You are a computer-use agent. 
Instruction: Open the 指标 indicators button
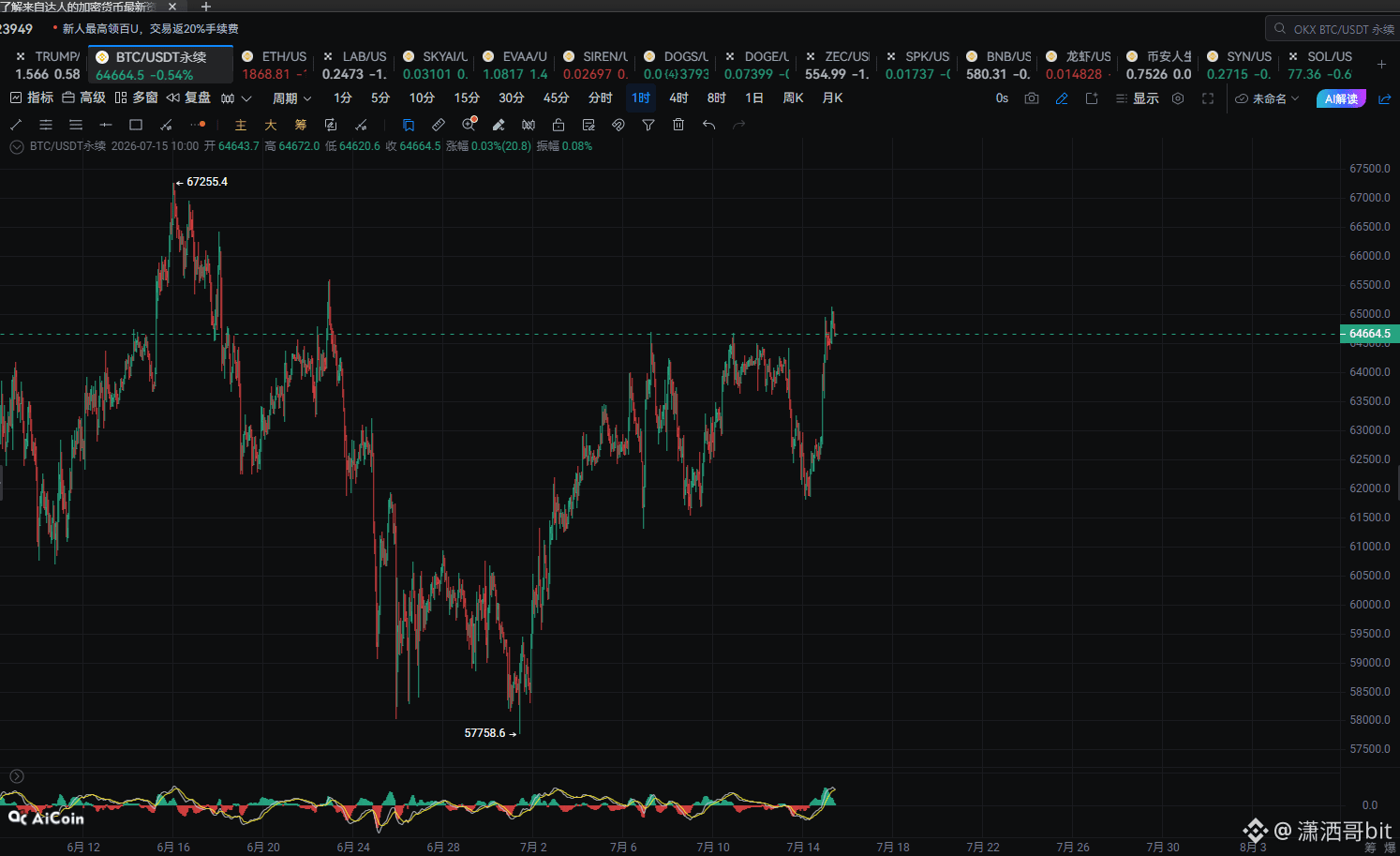pos(31,98)
